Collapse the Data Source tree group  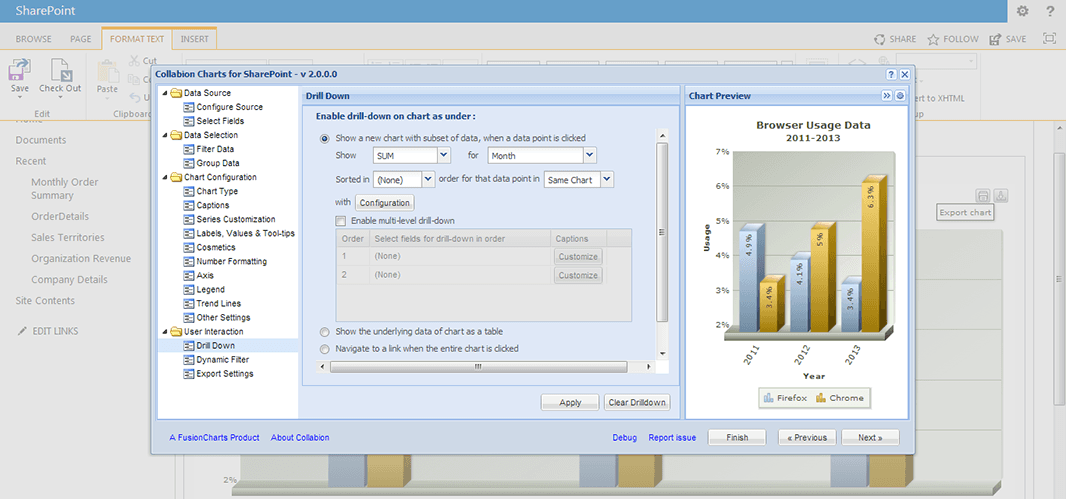pos(165,93)
